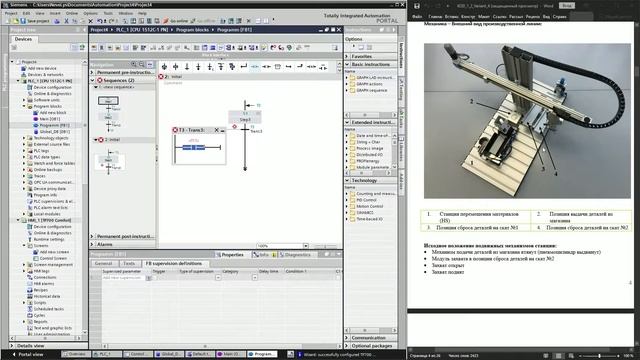This screenshot has height=360, width=640.
Task: Collapse the Technology section
Action: pyautogui.click(x=347, y=180)
